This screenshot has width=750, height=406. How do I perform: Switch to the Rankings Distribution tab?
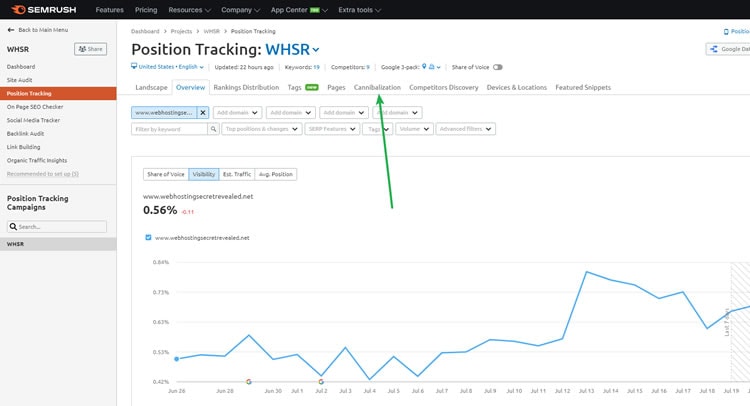(x=246, y=88)
